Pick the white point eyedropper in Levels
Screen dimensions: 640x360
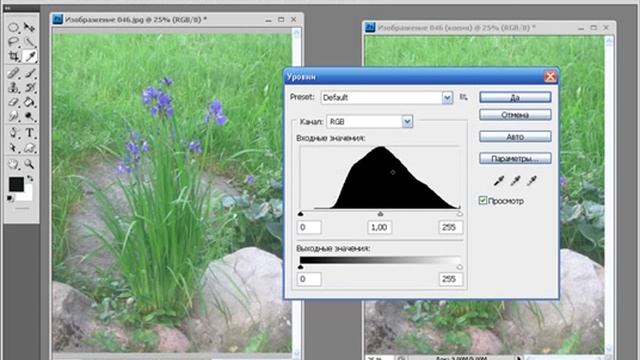531,180
